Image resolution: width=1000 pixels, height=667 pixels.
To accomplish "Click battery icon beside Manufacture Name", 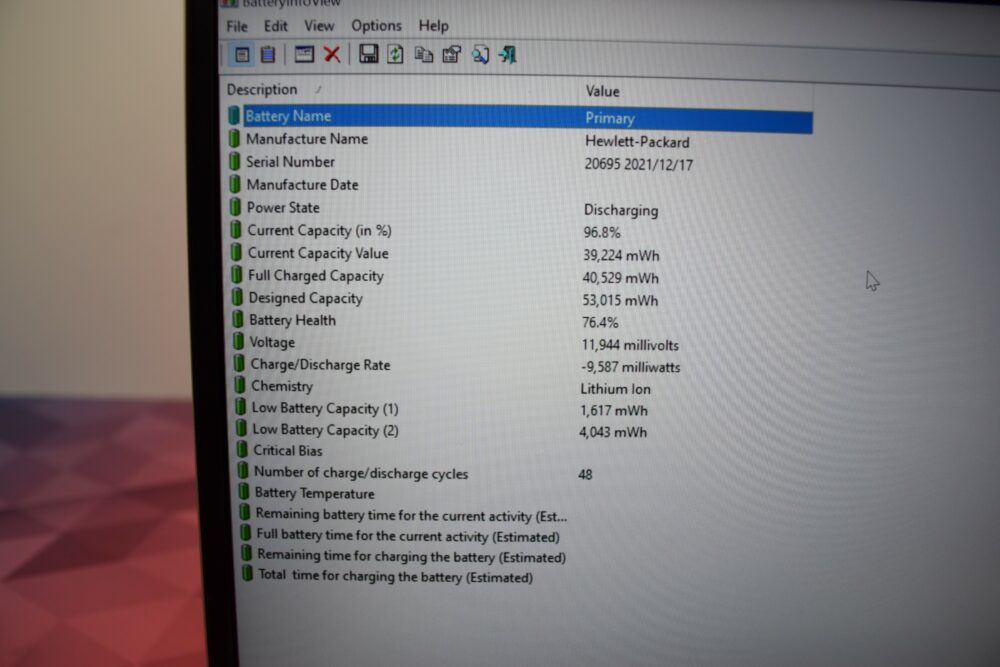I will pyautogui.click(x=234, y=138).
